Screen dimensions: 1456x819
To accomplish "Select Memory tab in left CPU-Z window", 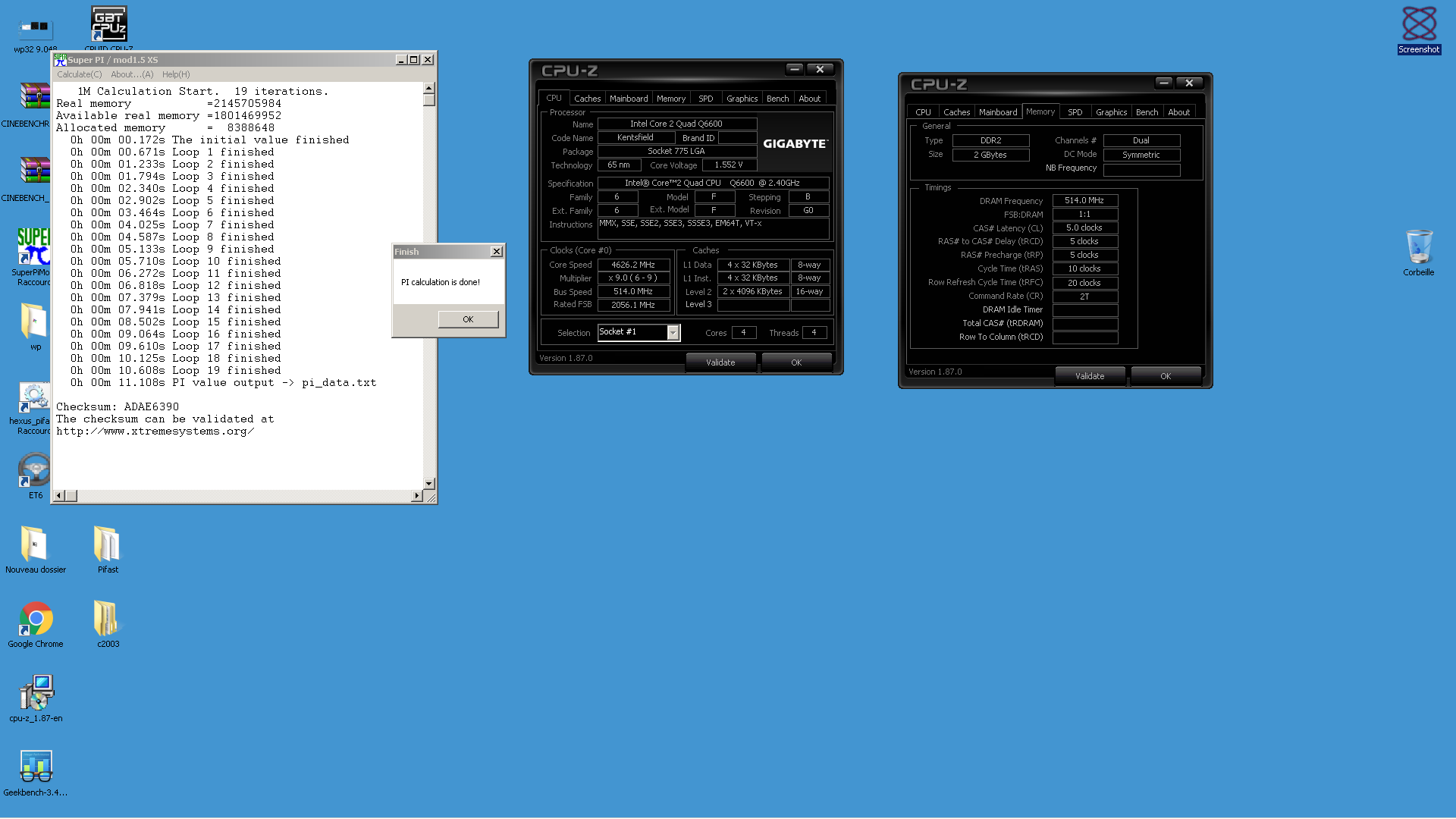I will coord(671,99).
